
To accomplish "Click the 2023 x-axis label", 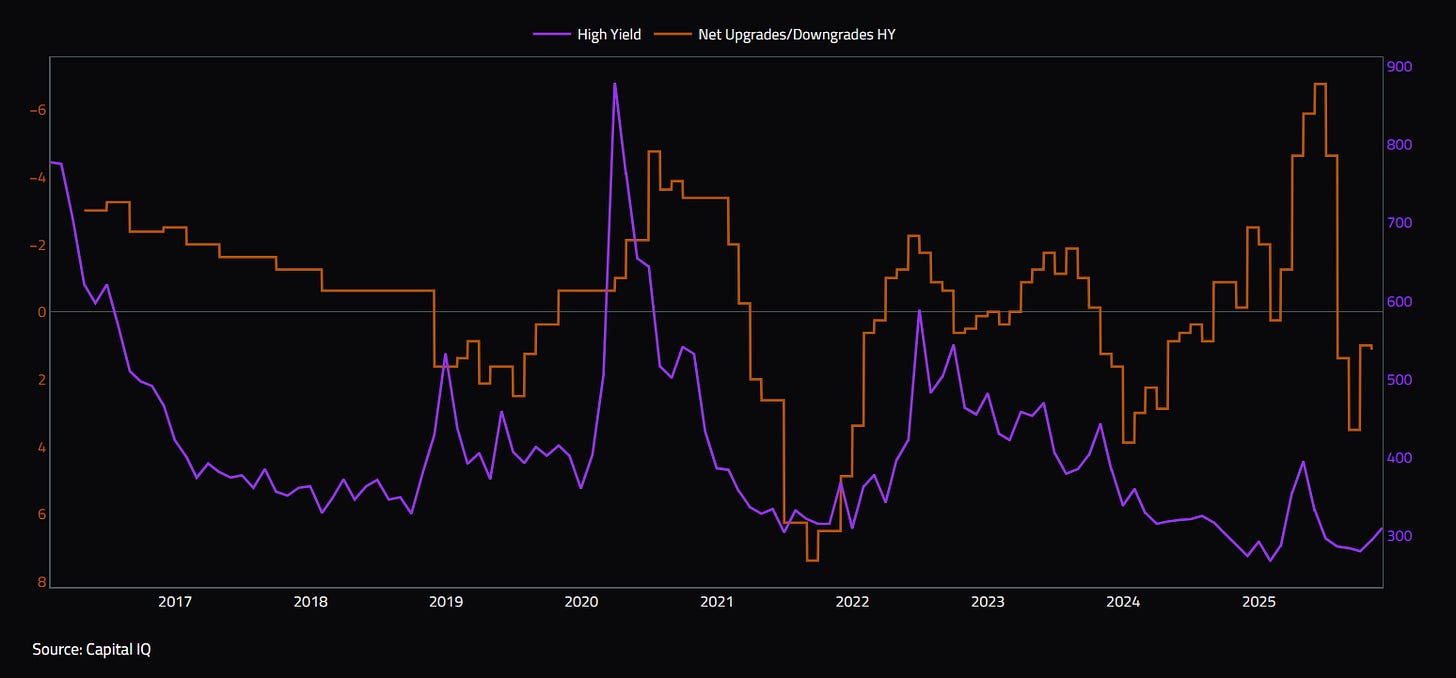I will 988,601.
